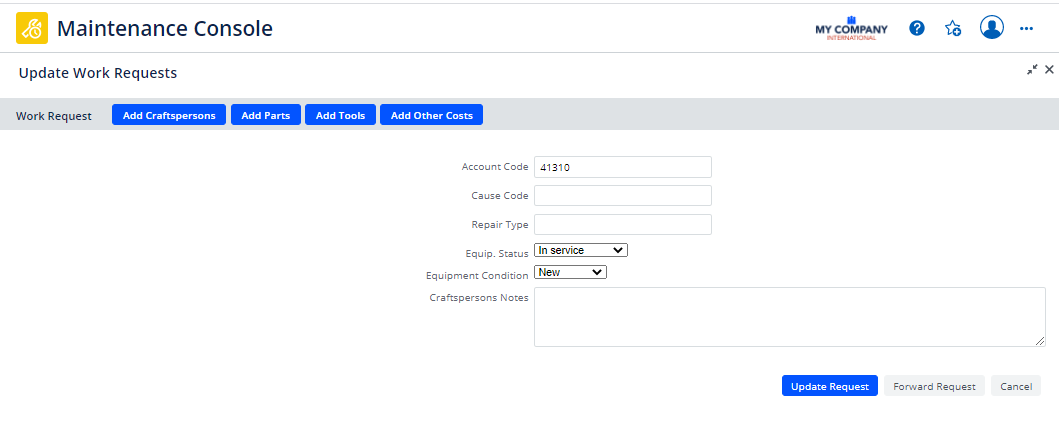This screenshot has height=434, width=1059.
Task: Open the user profile avatar icon
Action: pyautogui.click(x=991, y=28)
